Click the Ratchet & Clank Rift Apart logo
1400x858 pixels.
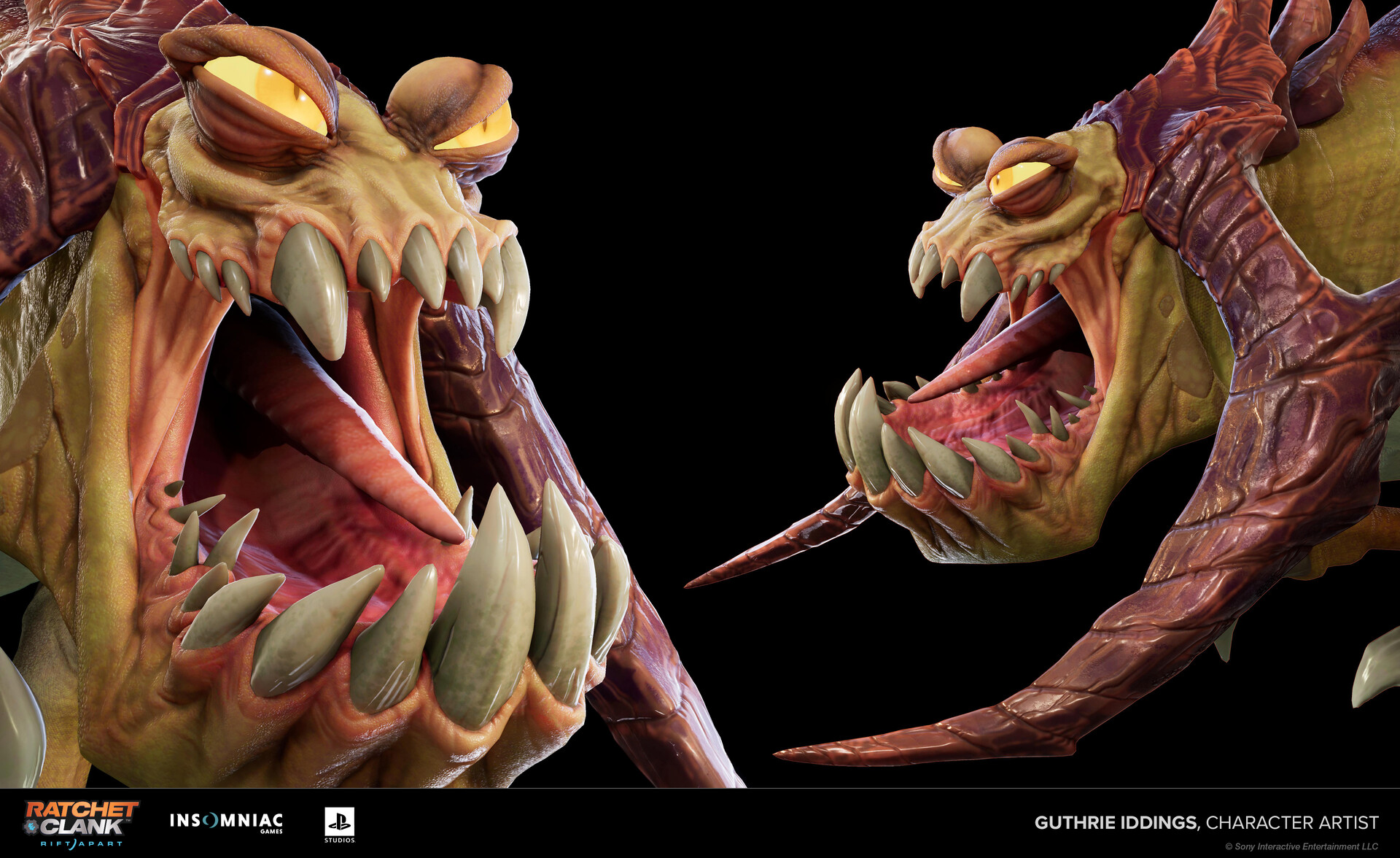(80, 824)
